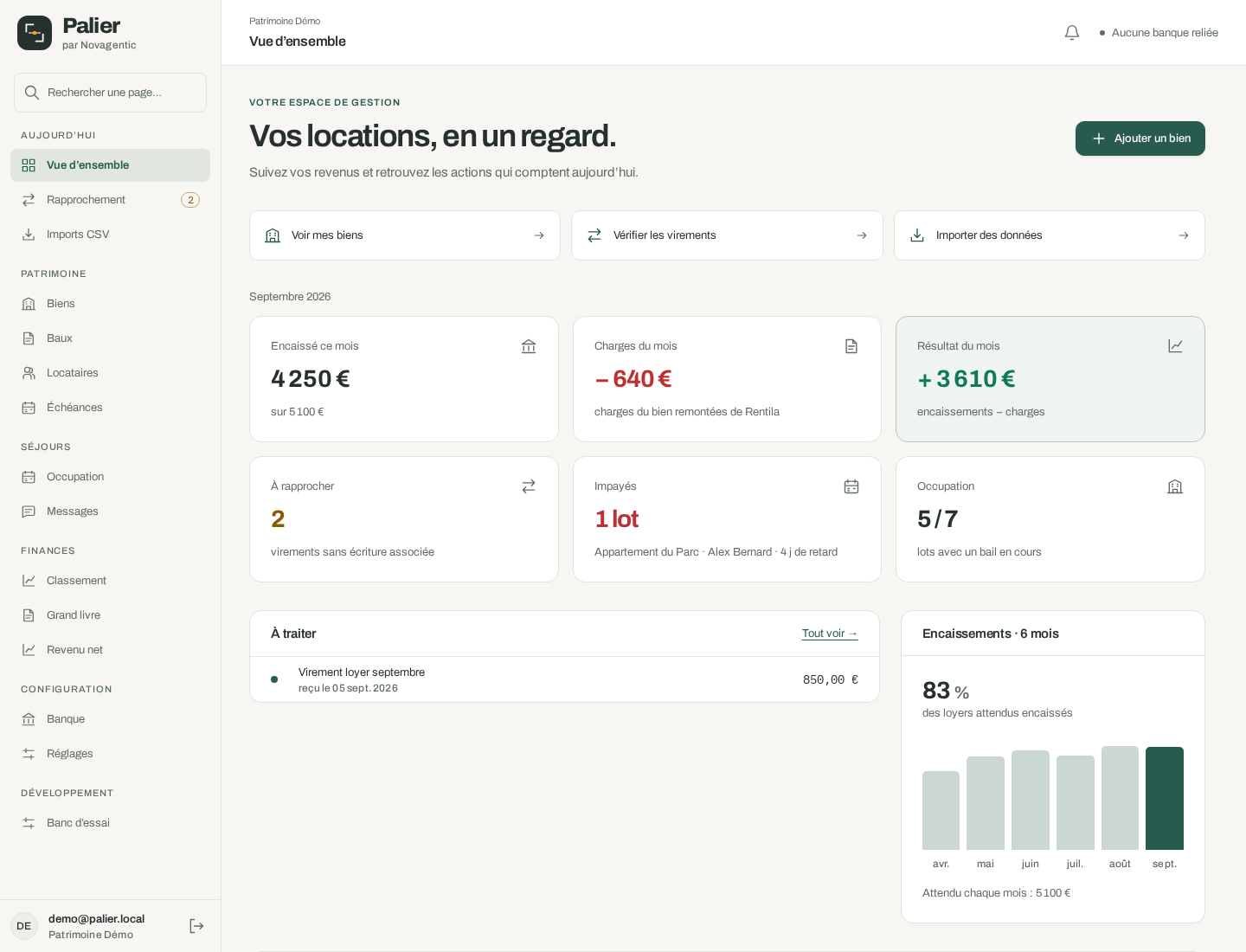
Task: Open Banc d'essai developer page
Action: [x=110, y=823]
